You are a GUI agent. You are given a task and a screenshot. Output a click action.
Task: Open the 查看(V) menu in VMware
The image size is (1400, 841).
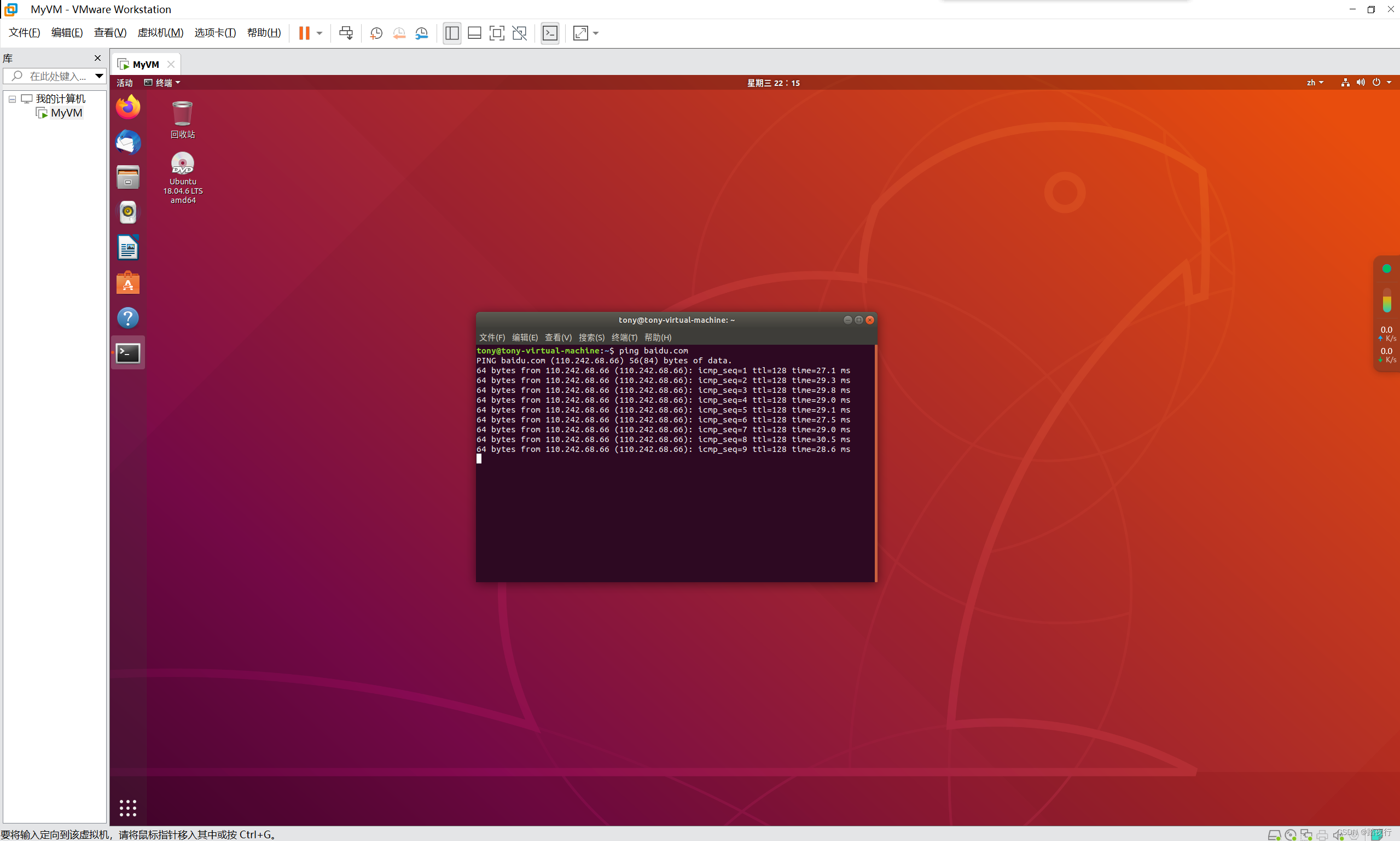pos(110,32)
